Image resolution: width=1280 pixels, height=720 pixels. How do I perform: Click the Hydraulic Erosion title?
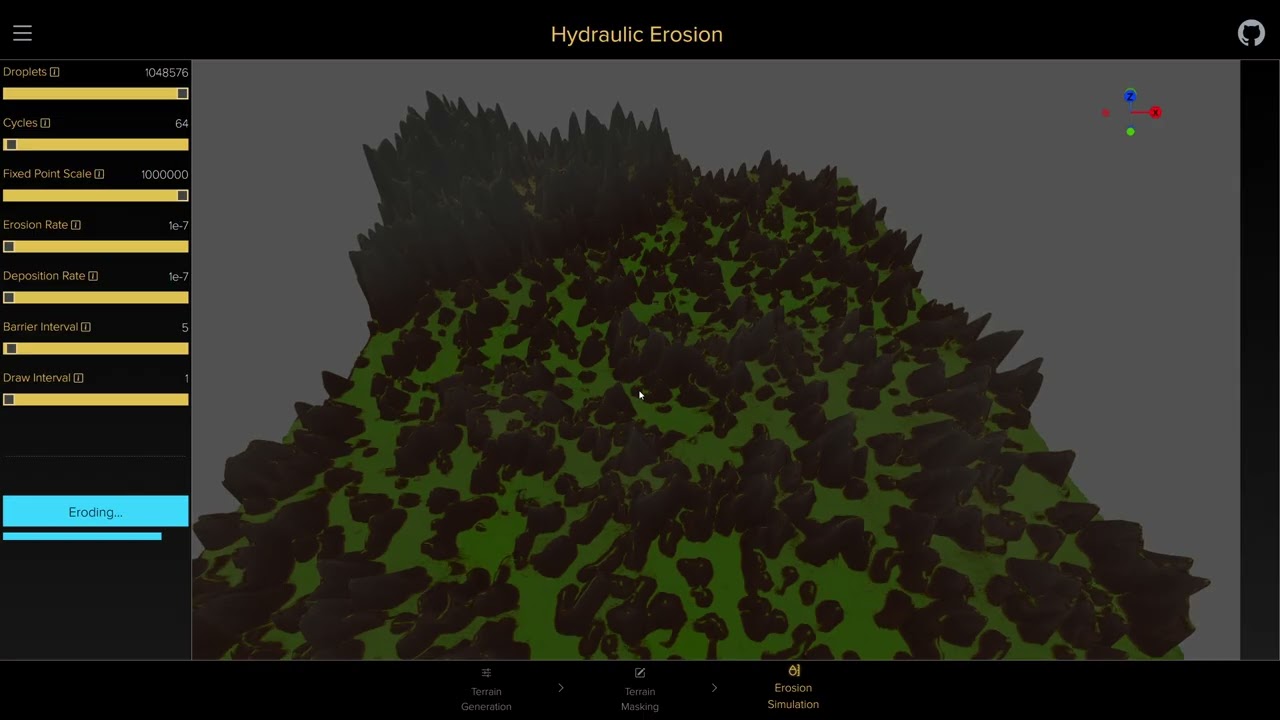(x=637, y=34)
